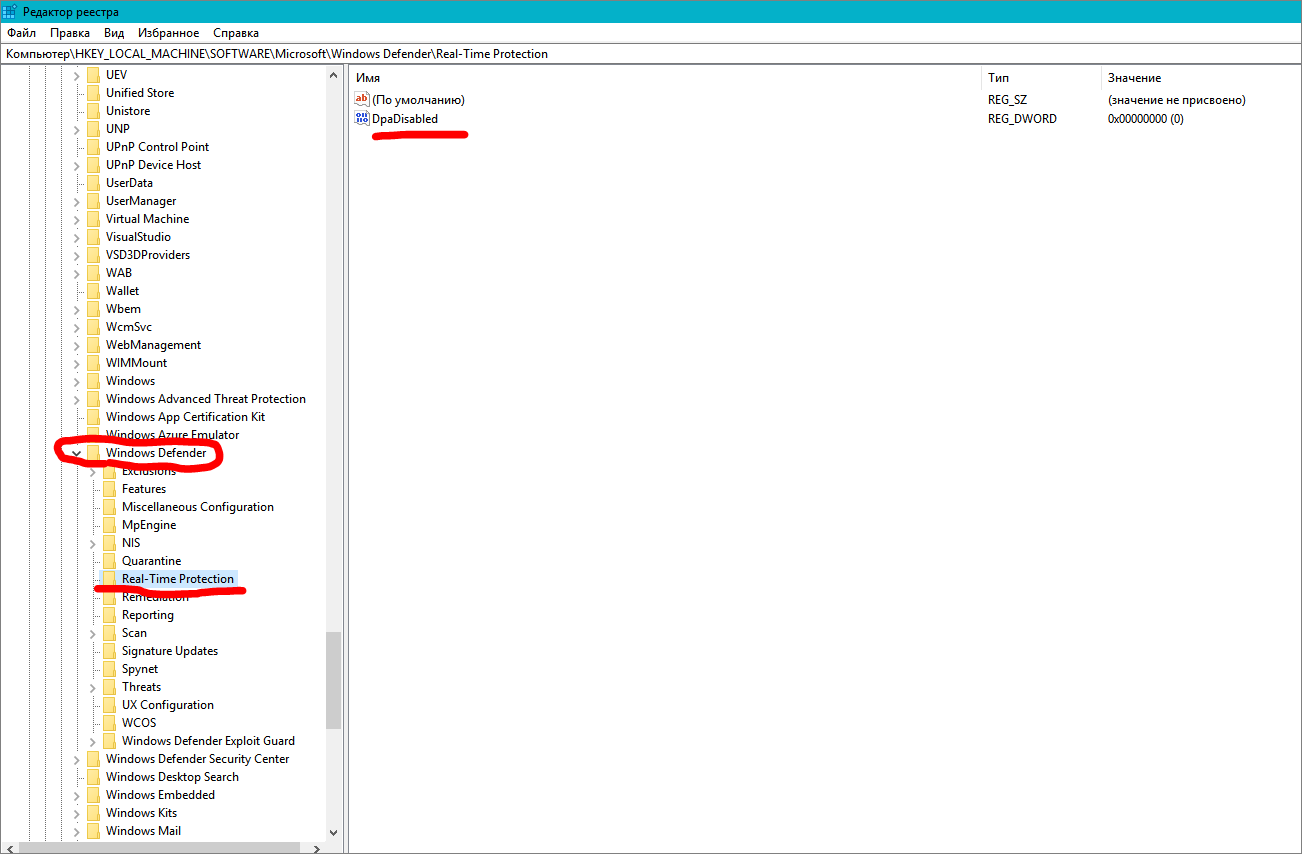Expand Windows Defender Exploit Guard key
Screen dimensions: 1302x854
(93, 741)
